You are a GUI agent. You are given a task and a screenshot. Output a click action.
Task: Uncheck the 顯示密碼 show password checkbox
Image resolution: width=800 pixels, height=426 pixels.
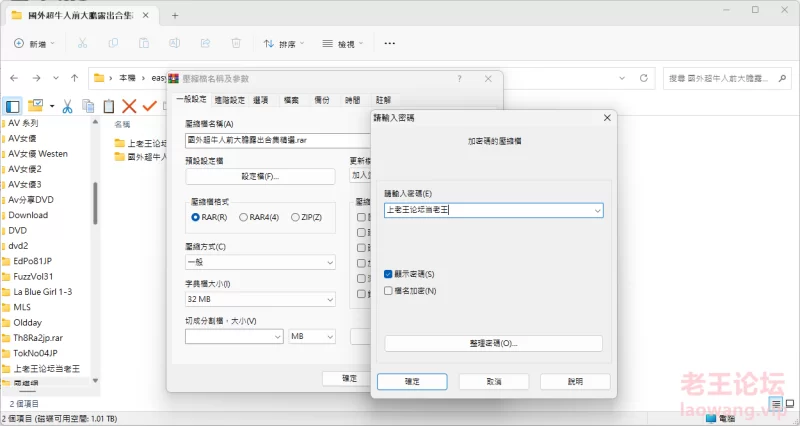coord(389,273)
